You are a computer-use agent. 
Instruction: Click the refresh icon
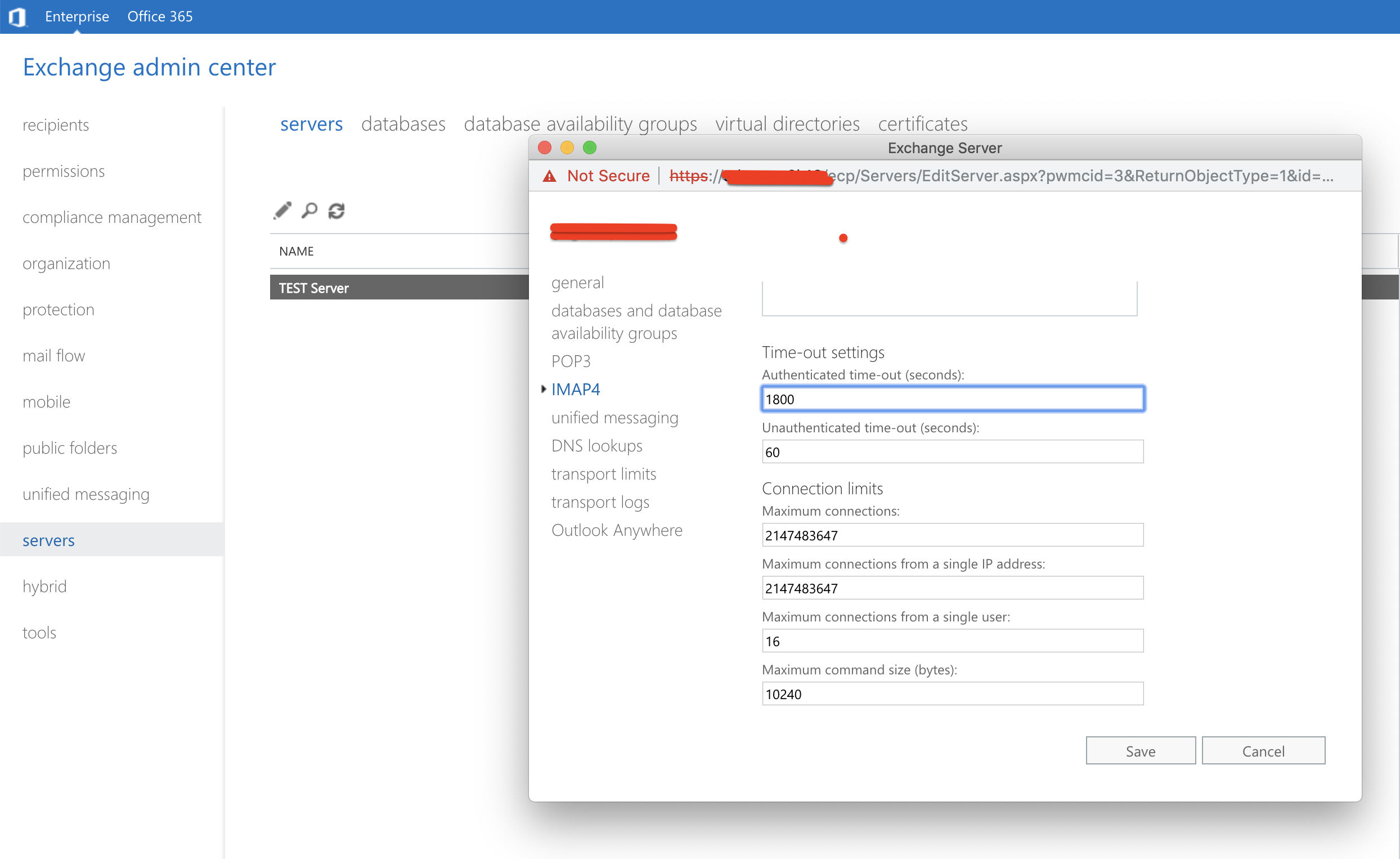coord(336,211)
